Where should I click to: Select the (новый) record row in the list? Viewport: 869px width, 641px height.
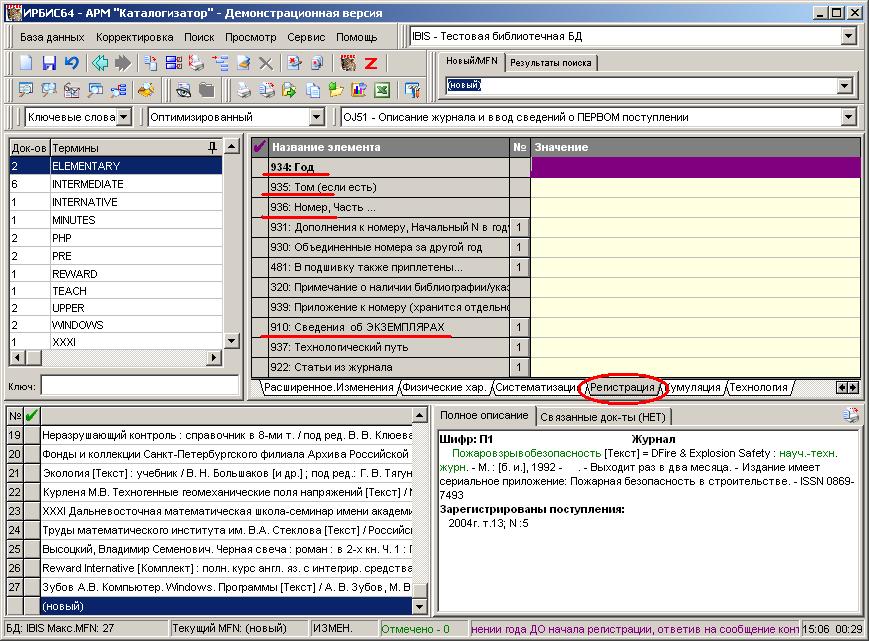coord(209,606)
